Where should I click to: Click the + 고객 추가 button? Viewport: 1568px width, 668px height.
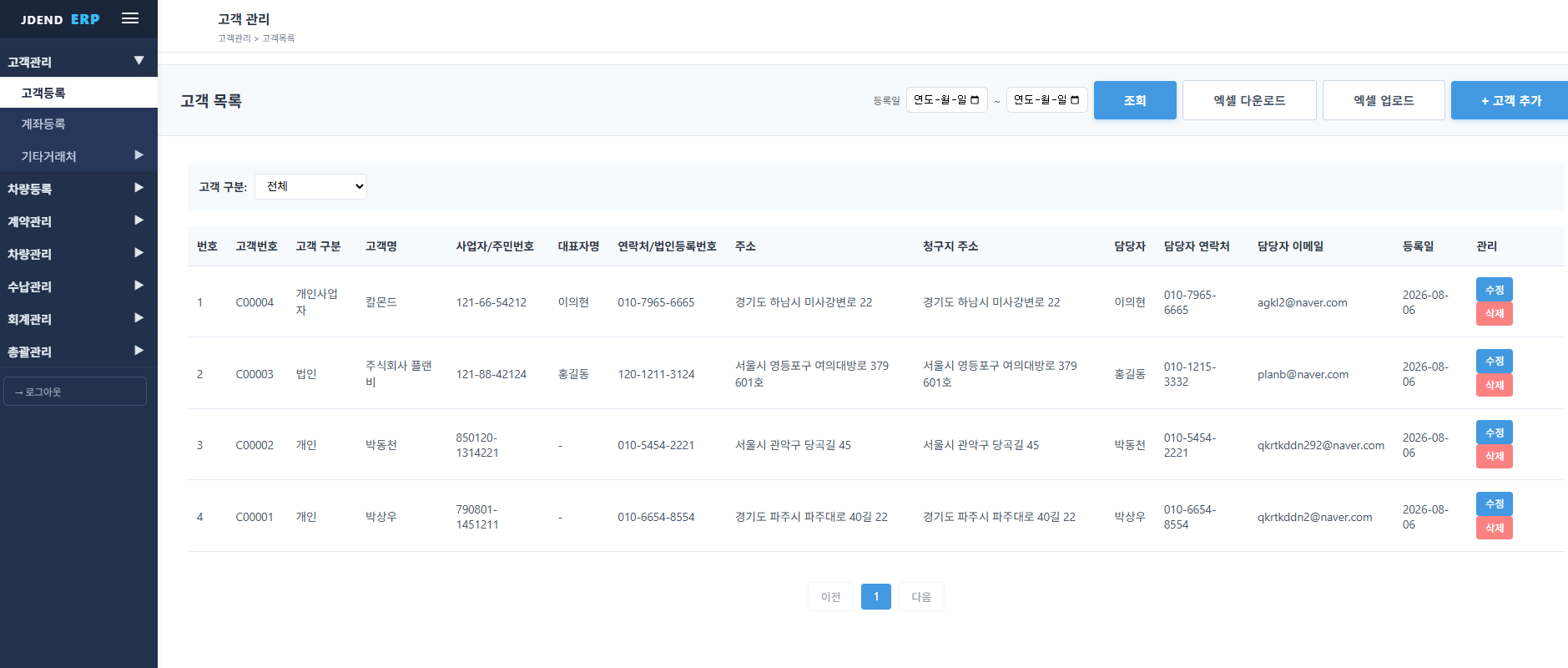(x=1510, y=100)
